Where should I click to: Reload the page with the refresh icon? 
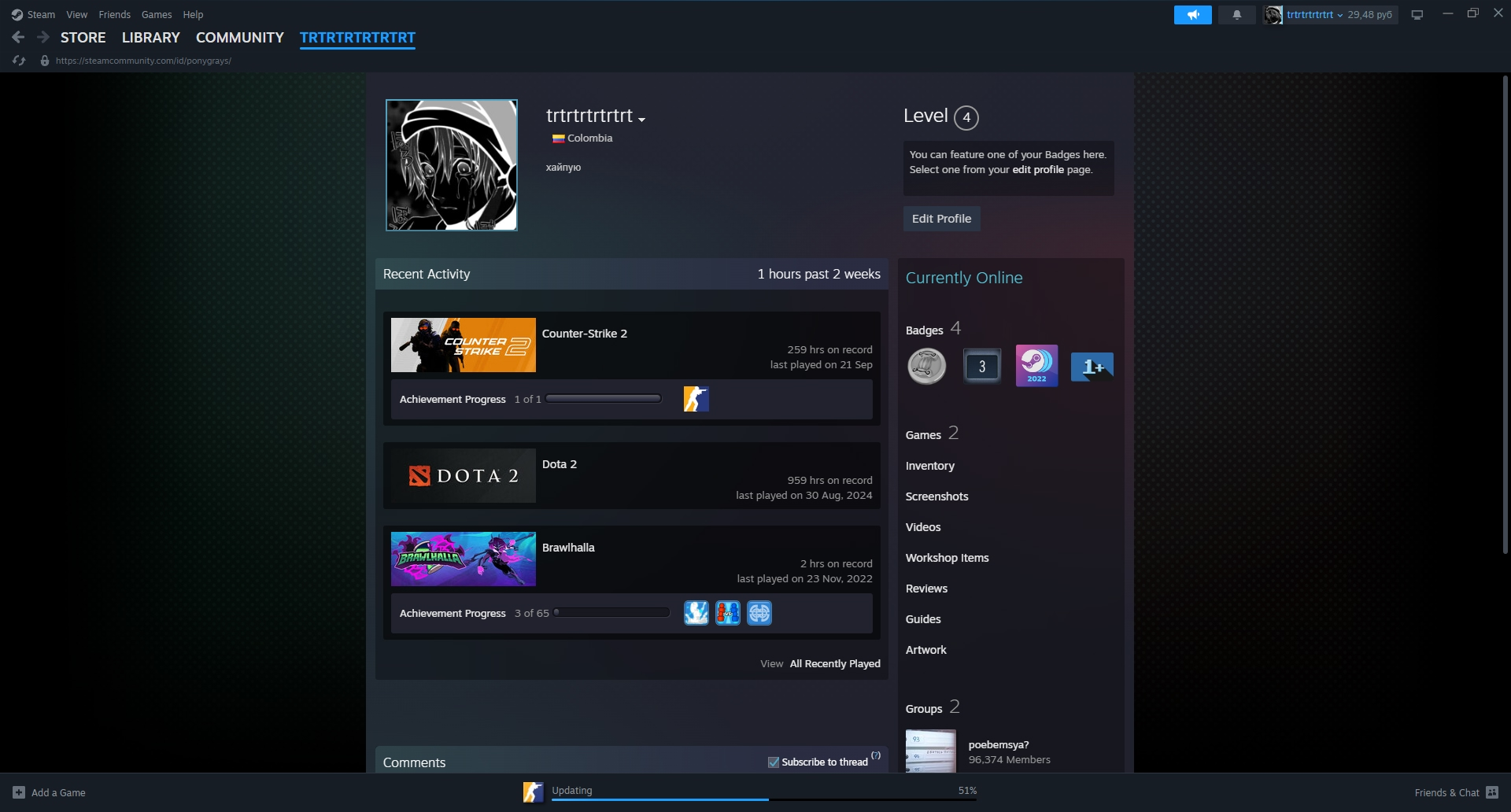19,61
